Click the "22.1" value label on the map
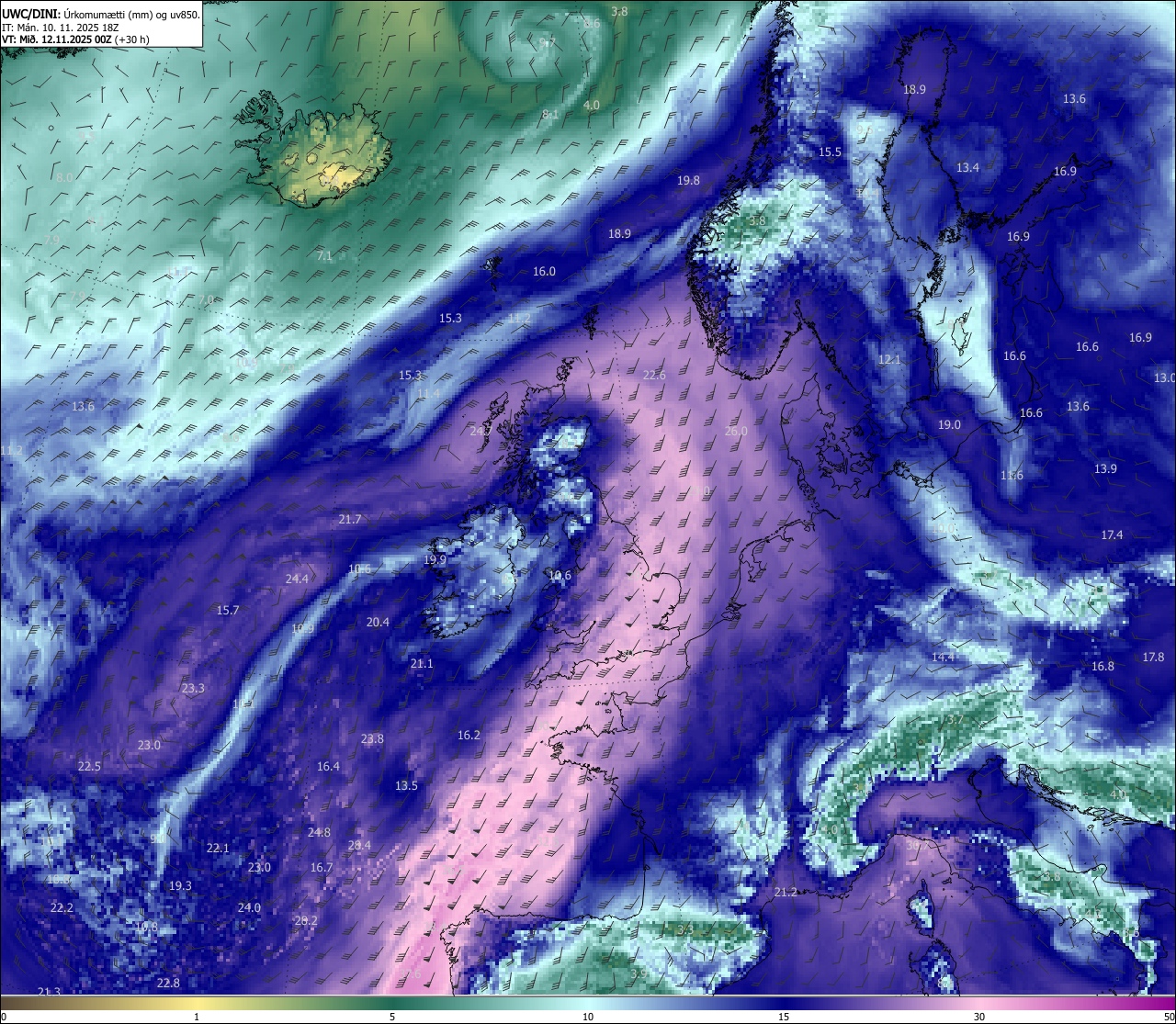 218,849
